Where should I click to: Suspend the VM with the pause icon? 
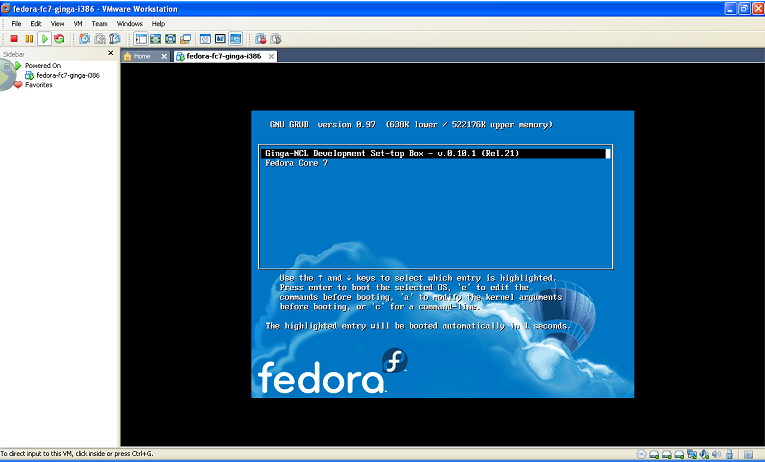[29, 39]
